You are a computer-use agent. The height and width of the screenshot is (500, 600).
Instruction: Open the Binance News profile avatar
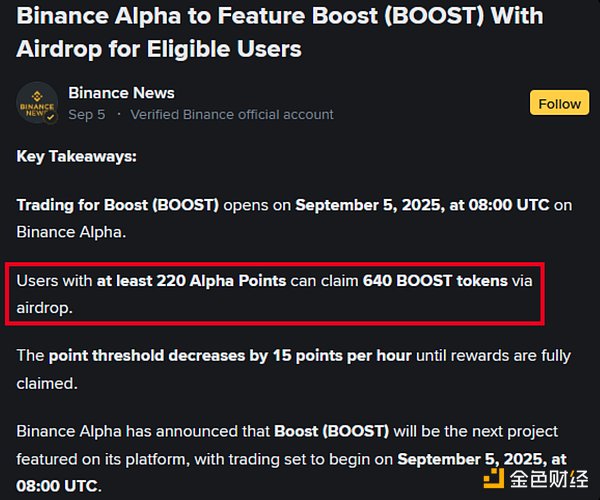[x=37, y=103]
